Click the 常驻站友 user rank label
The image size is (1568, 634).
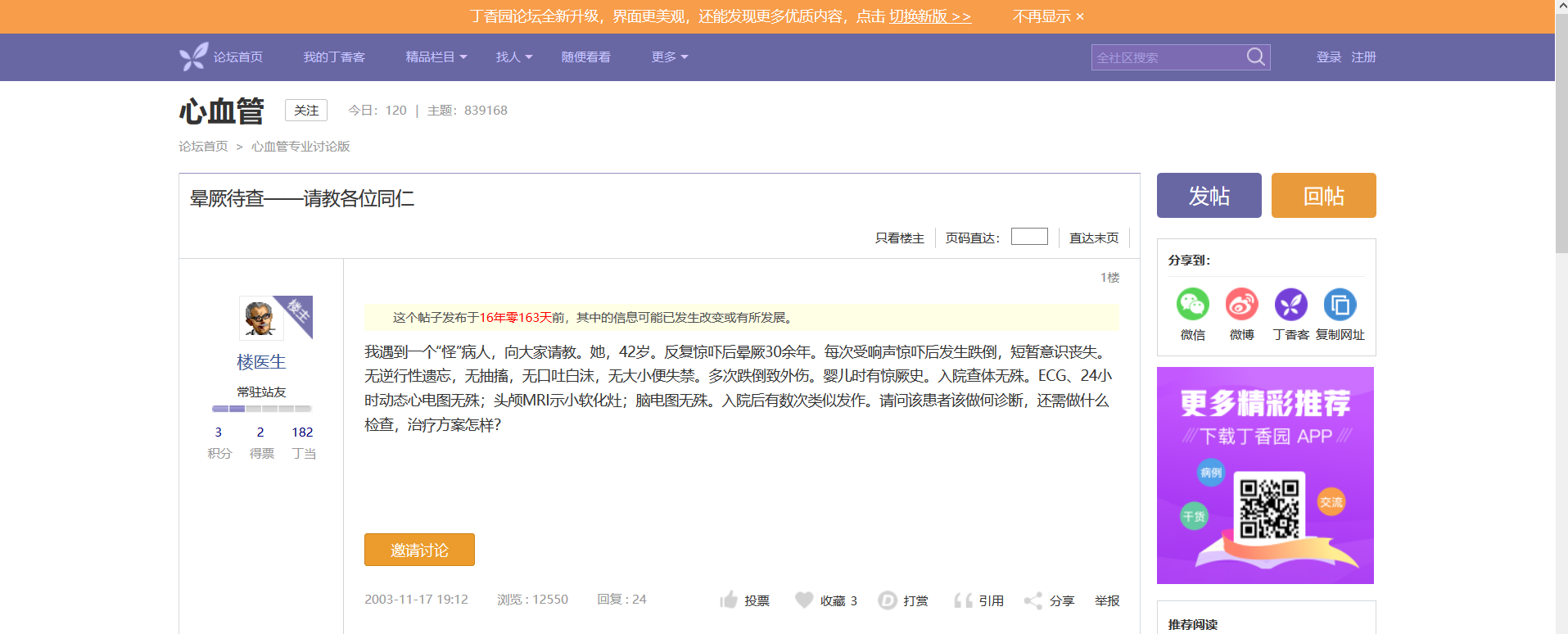261,392
